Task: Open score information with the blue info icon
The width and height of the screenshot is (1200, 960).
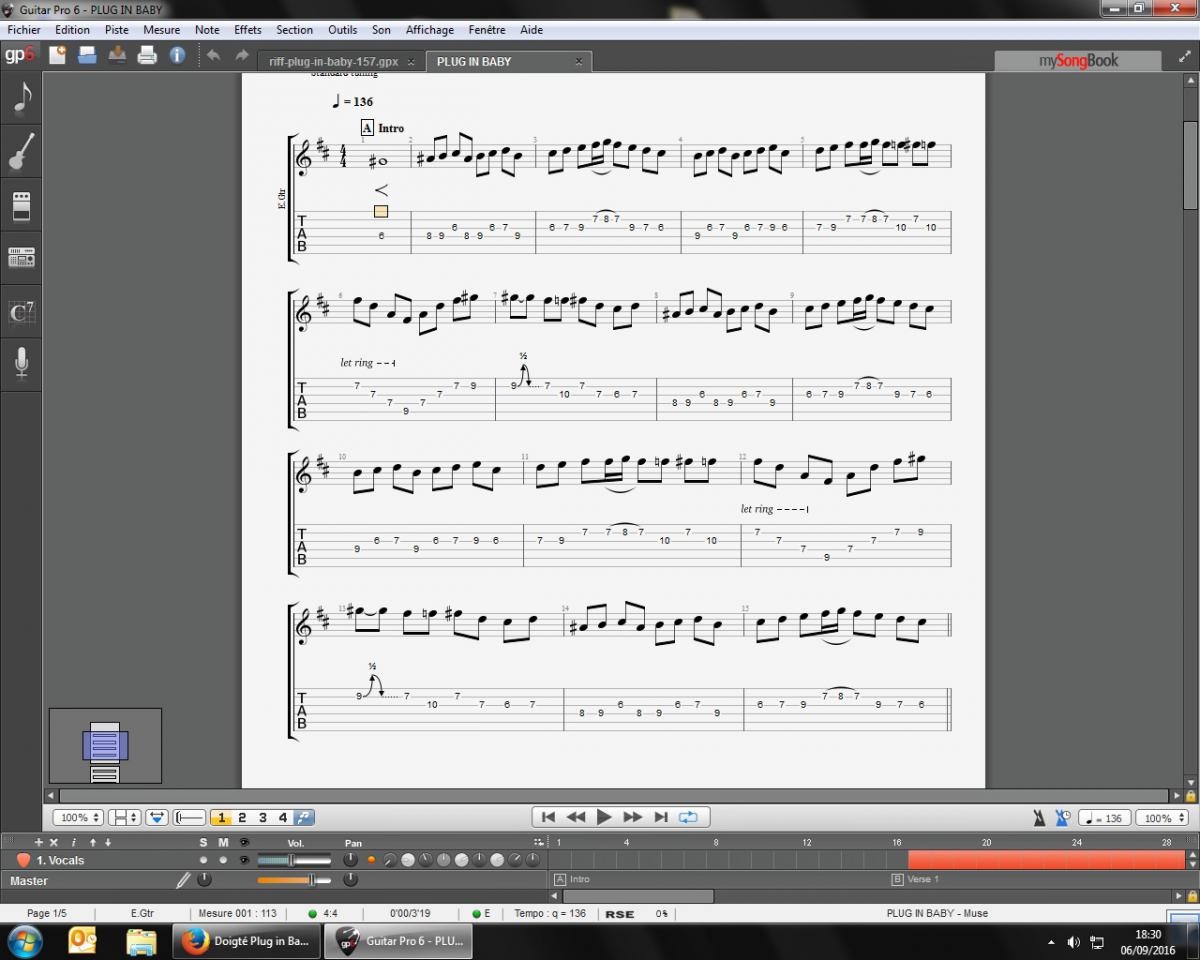Action: 177,55
